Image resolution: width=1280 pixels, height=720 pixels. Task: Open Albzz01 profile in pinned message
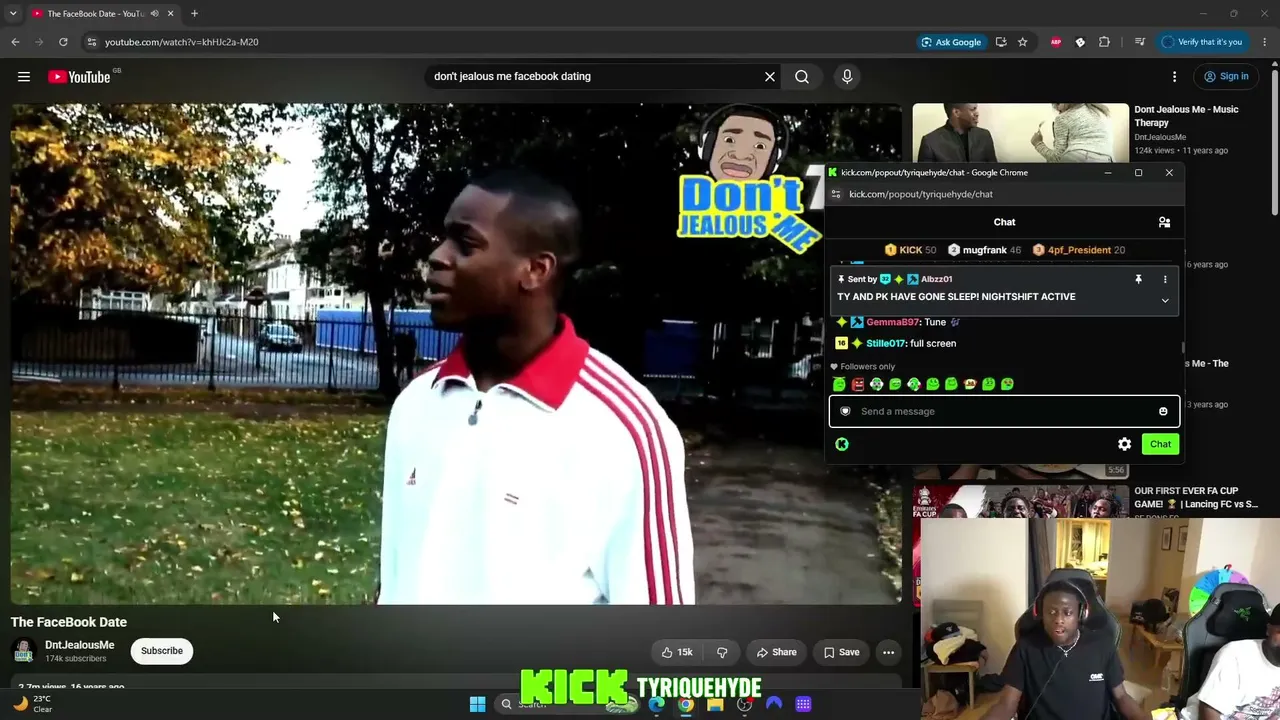tap(936, 279)
